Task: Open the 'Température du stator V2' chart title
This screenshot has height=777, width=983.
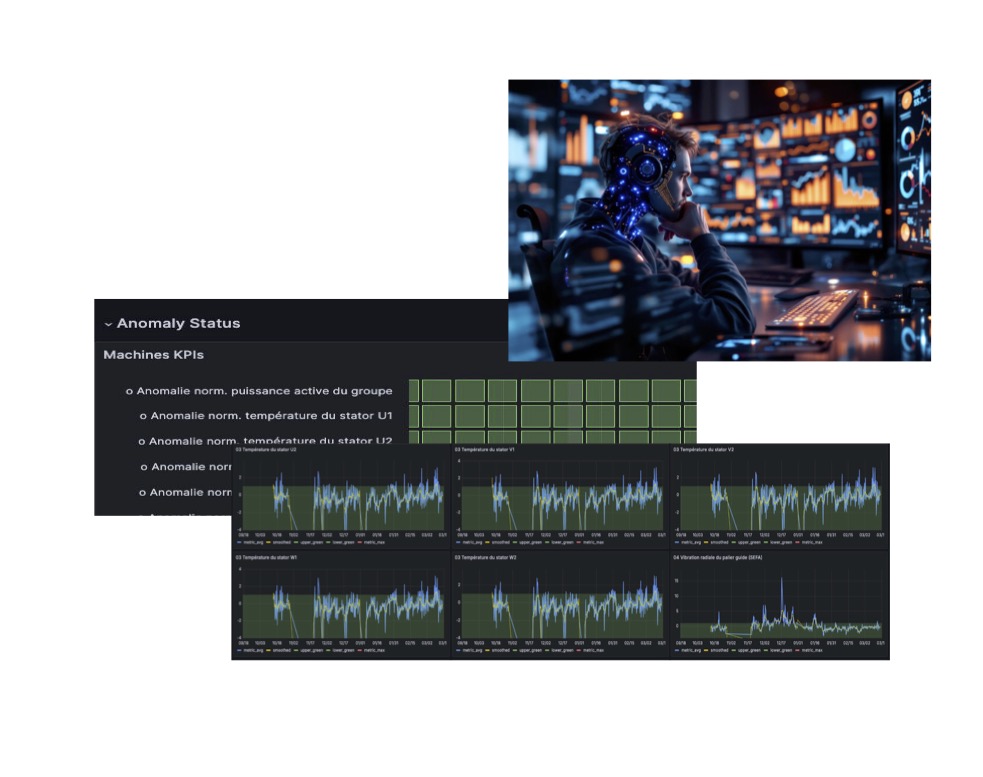Action: click(703, 450)
